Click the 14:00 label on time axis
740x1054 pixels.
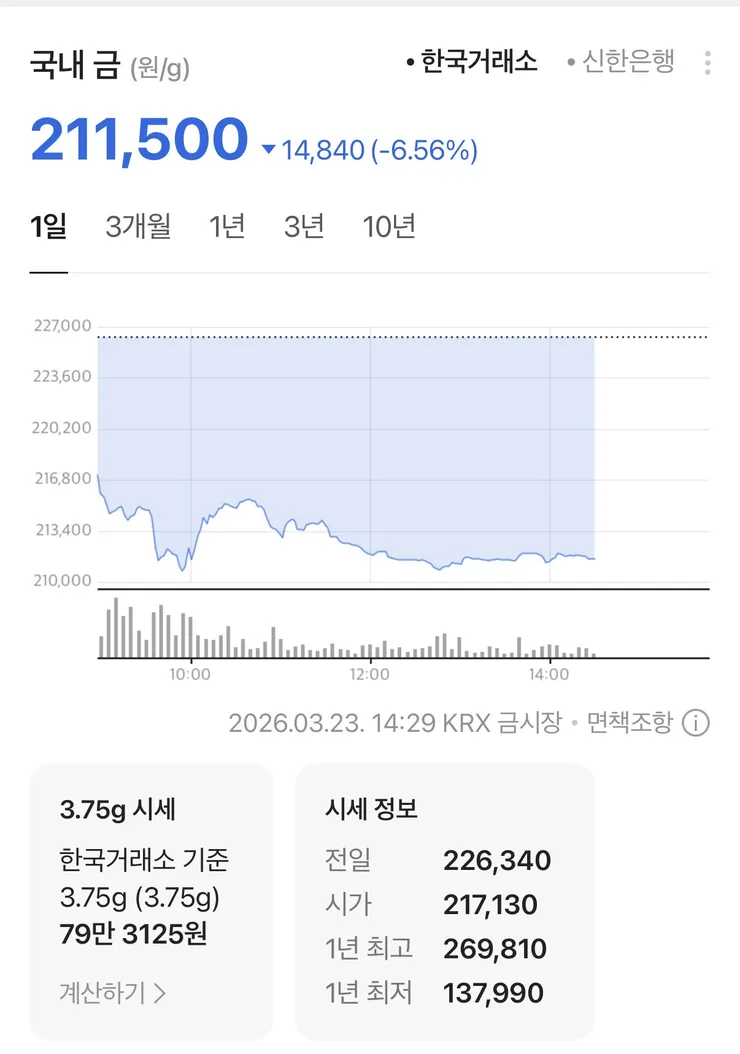click(x=550, y=675)
